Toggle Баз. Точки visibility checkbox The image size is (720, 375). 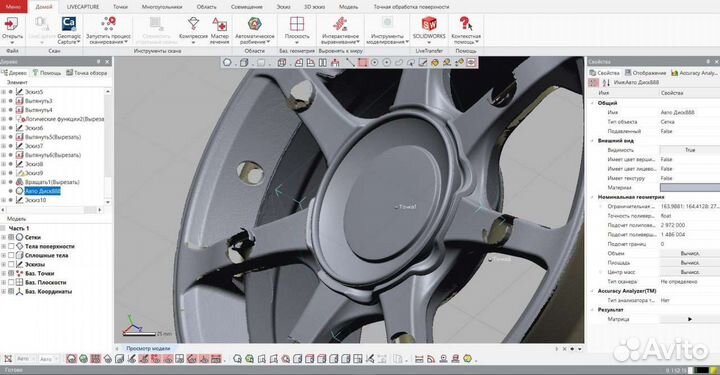click(x=11, y=273)
